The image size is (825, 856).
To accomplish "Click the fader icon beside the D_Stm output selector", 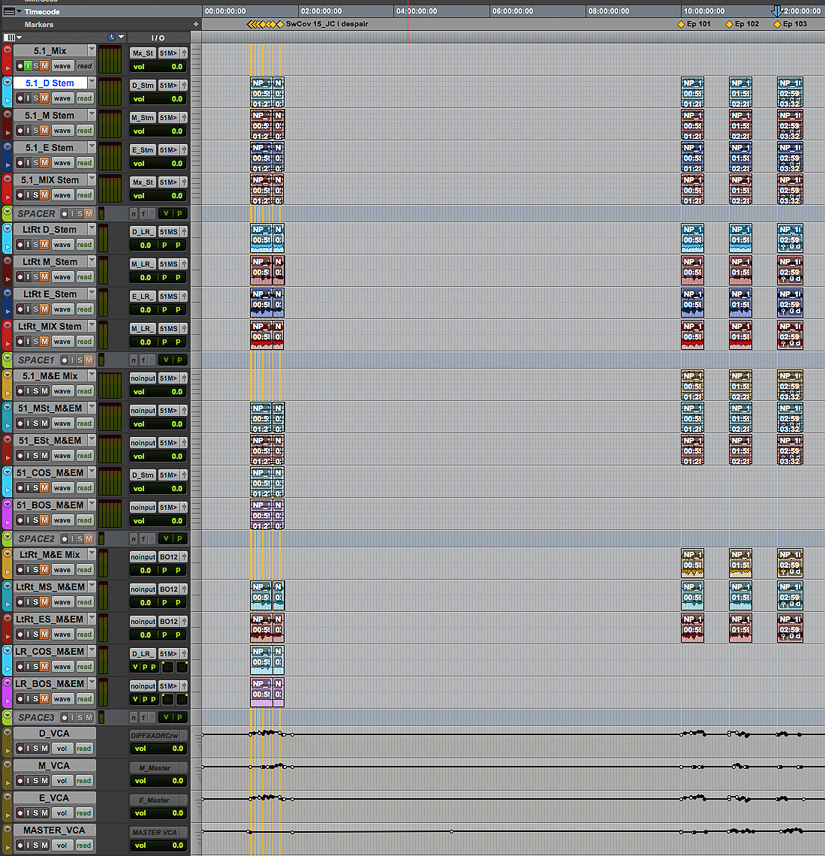I will [185, 84].
